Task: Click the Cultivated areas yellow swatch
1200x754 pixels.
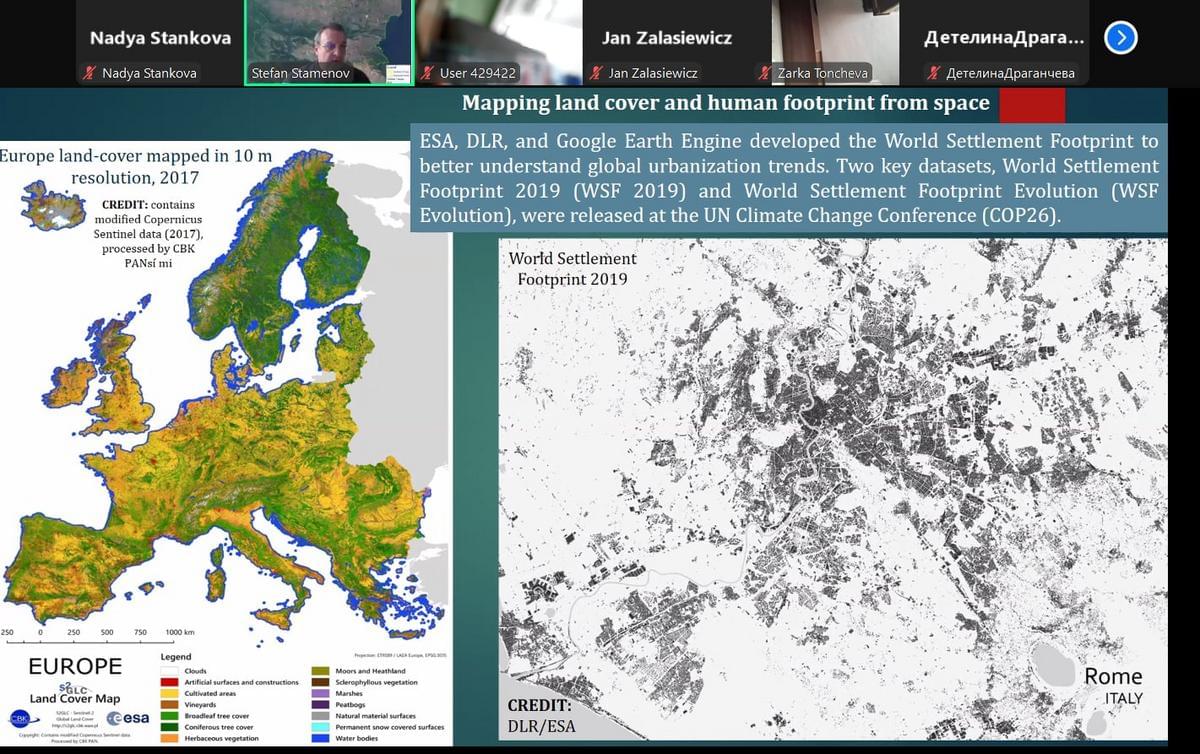Action: click(168, 693)
